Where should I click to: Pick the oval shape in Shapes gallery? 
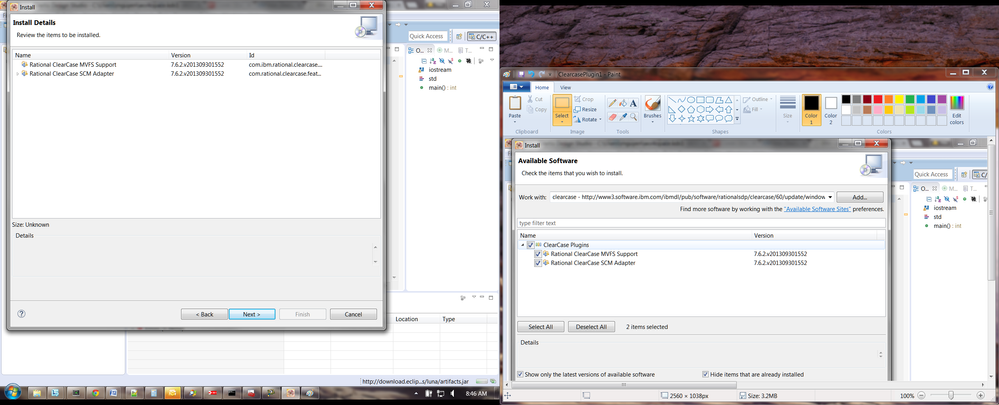691,100
